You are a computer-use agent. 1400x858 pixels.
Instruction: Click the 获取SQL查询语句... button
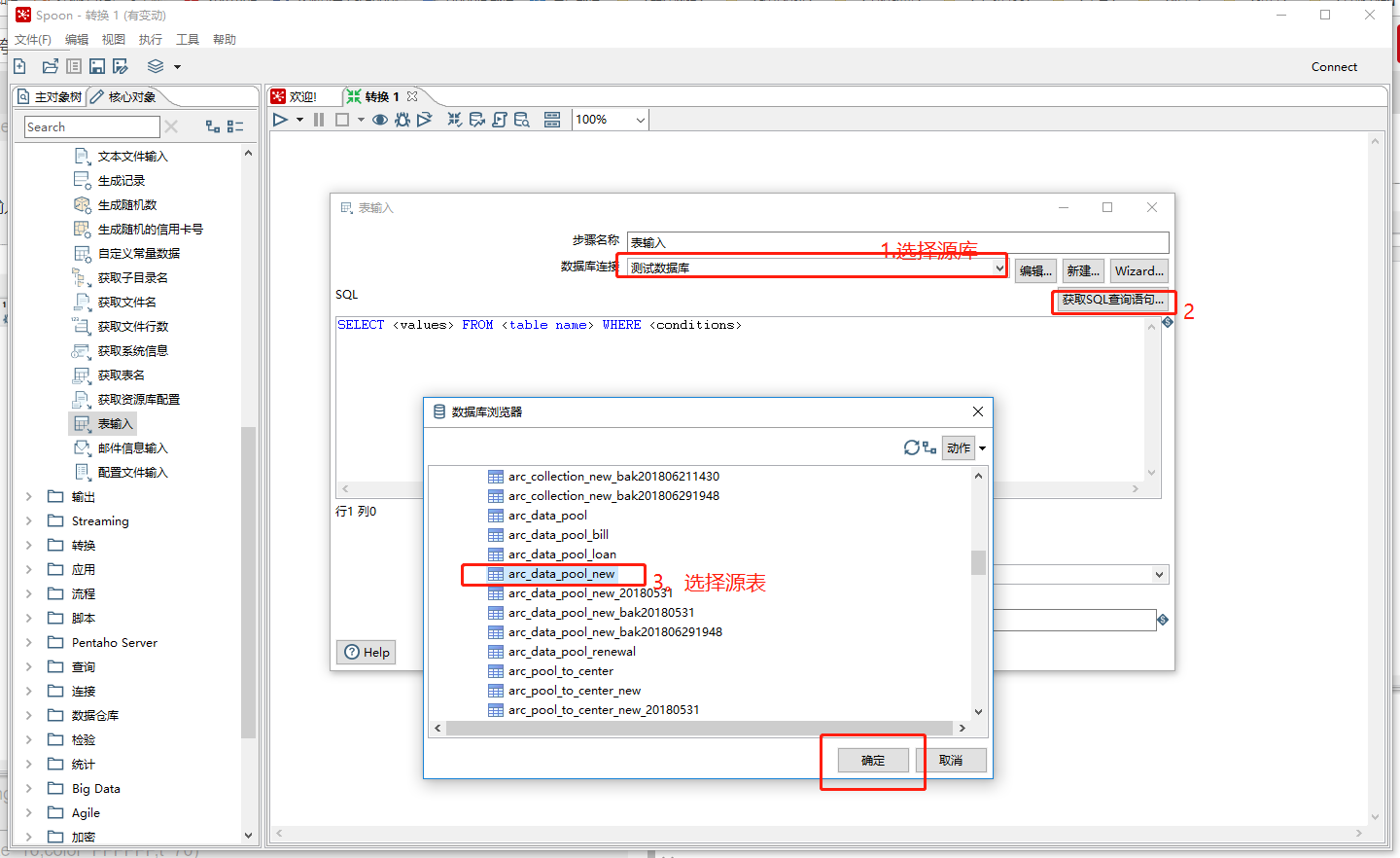1112,300
